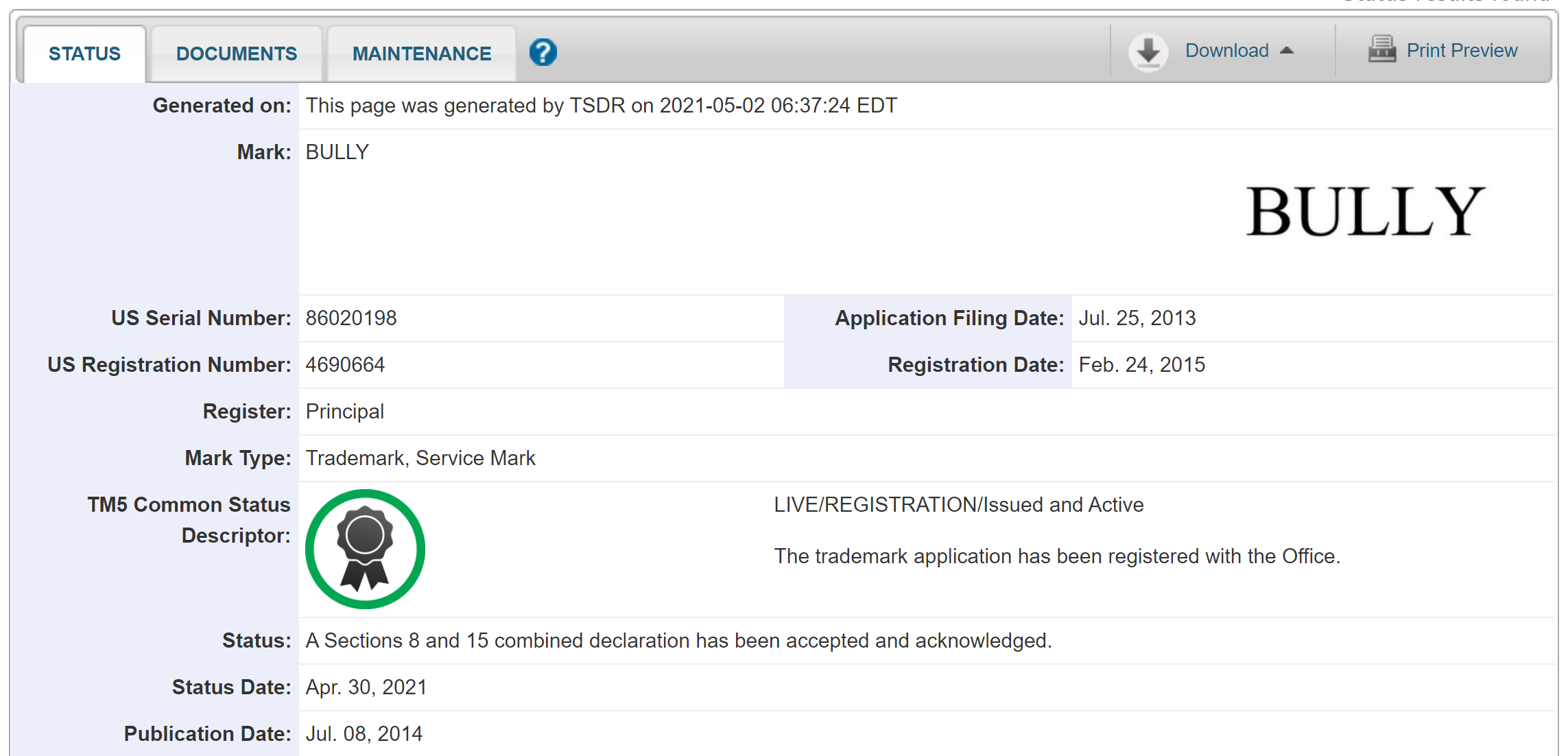Click the printer icon

[x=1381, y=49]
